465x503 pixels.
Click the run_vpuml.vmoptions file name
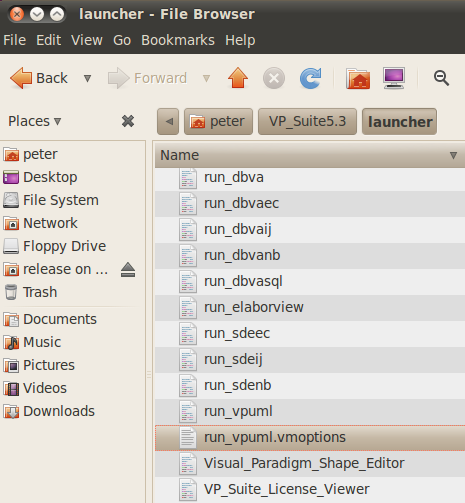coord(275,437)
